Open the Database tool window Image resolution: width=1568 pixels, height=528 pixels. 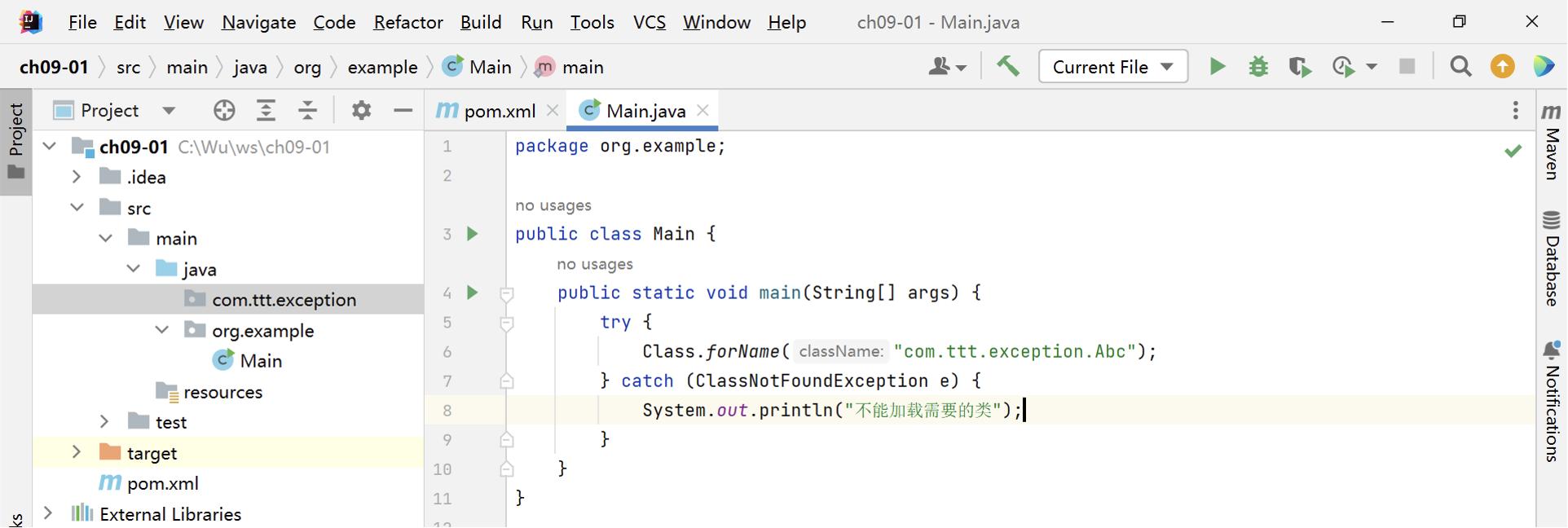[1552, 259]
